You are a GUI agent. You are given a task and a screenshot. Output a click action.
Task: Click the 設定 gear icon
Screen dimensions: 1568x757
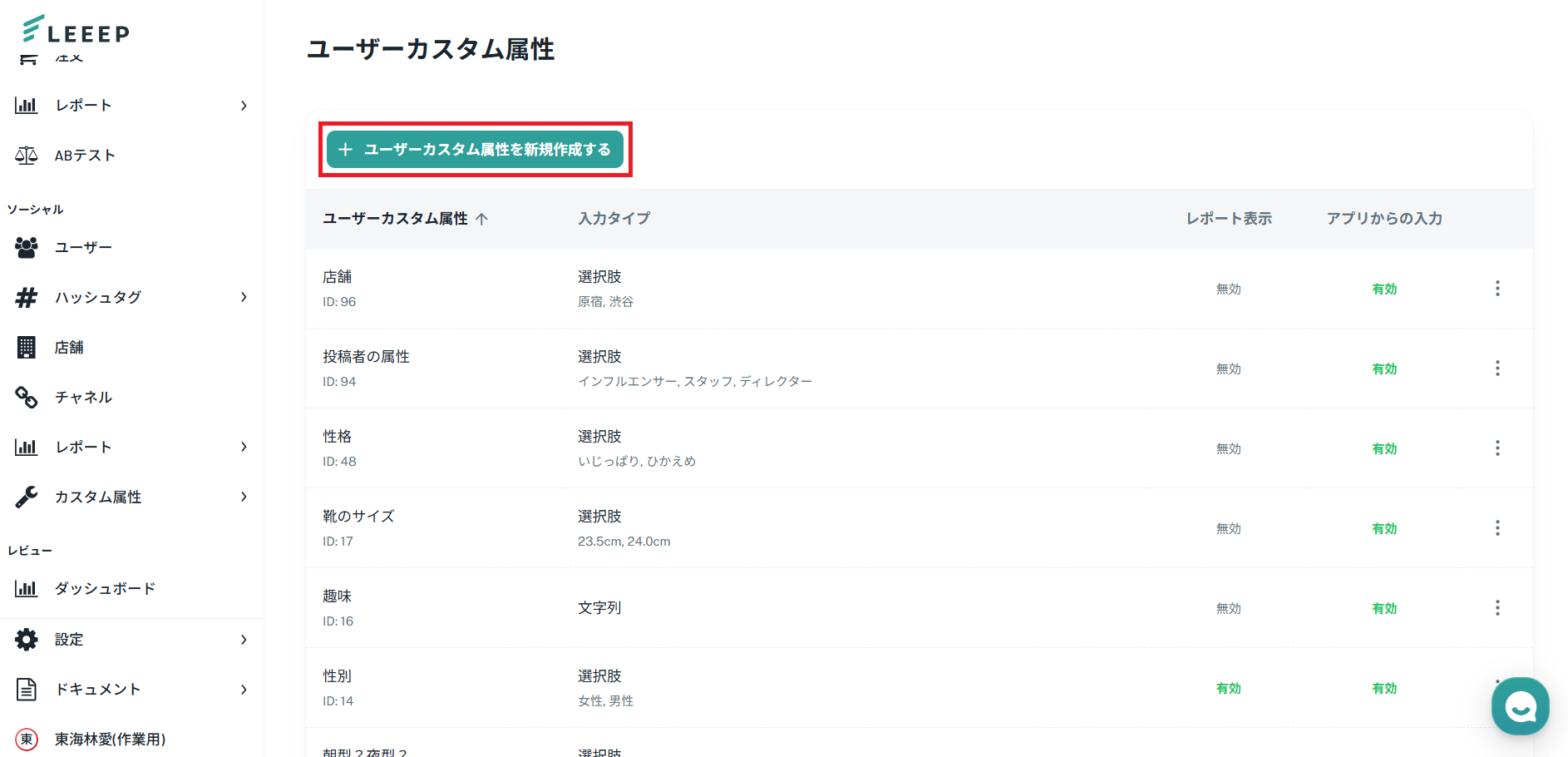pos(27,640)
